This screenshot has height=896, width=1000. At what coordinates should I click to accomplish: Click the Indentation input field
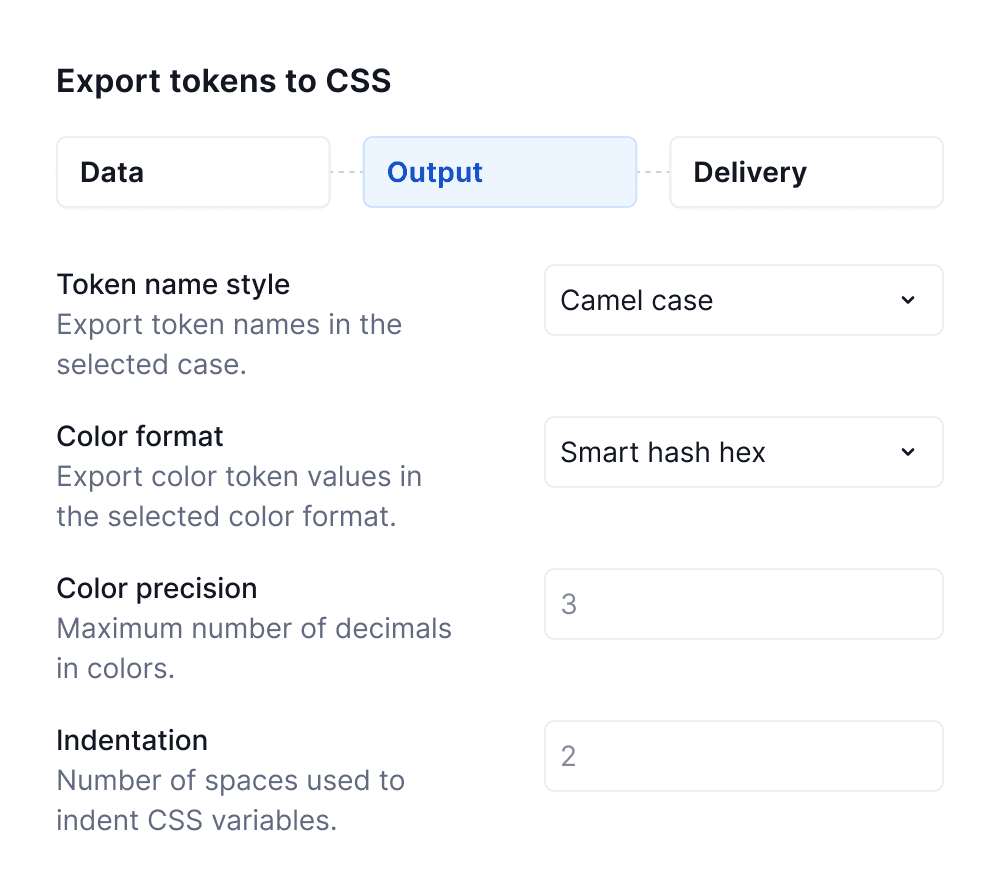pos(743,756)
